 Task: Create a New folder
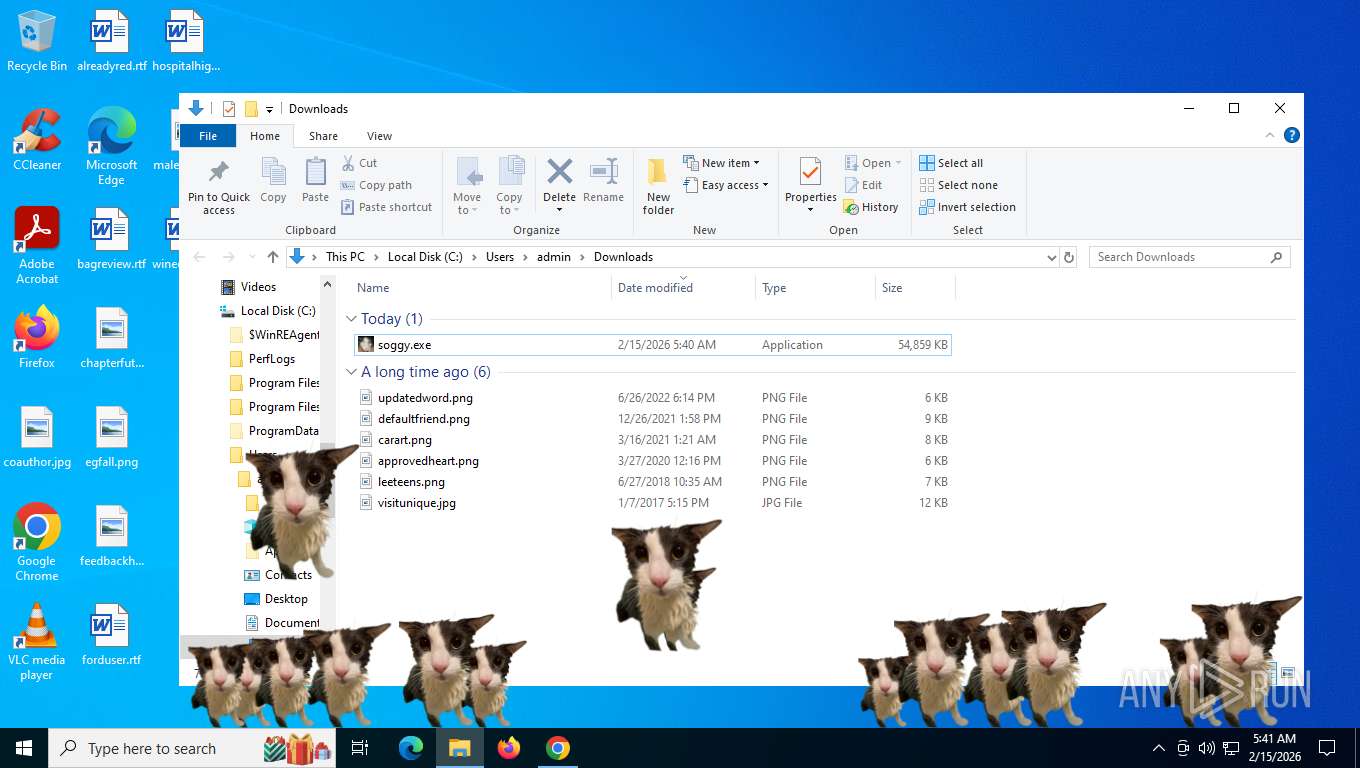(x=658, y=186)
